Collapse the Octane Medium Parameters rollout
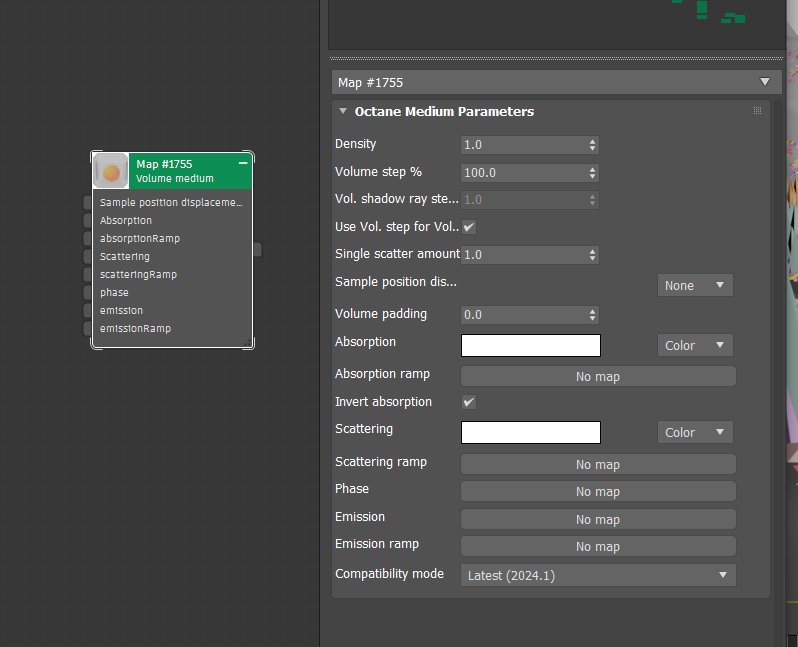 click(x=343, y=111)
